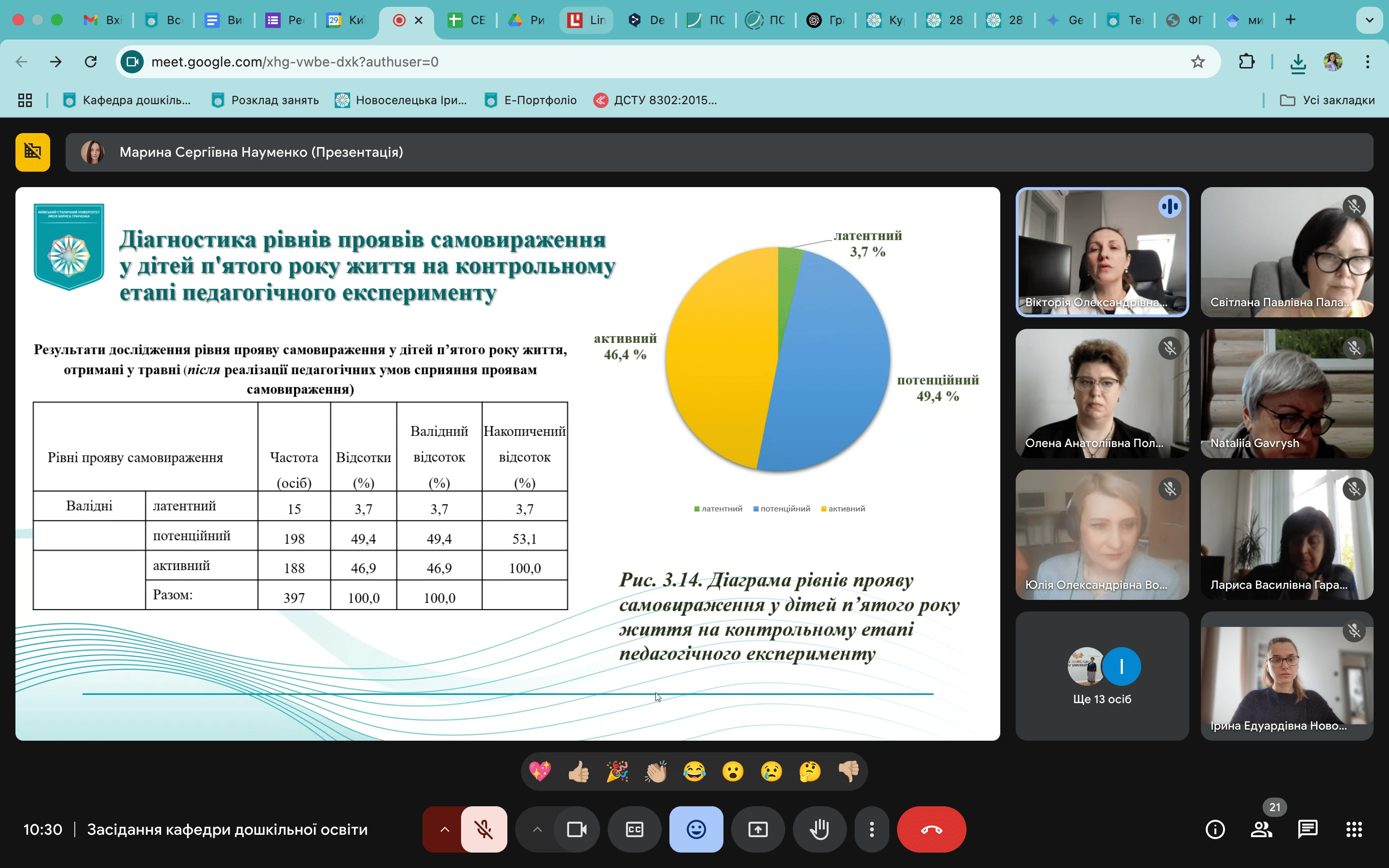The image size is (1389, 868).
Task: Show the participants people icon
Action: coord(1261,829)
